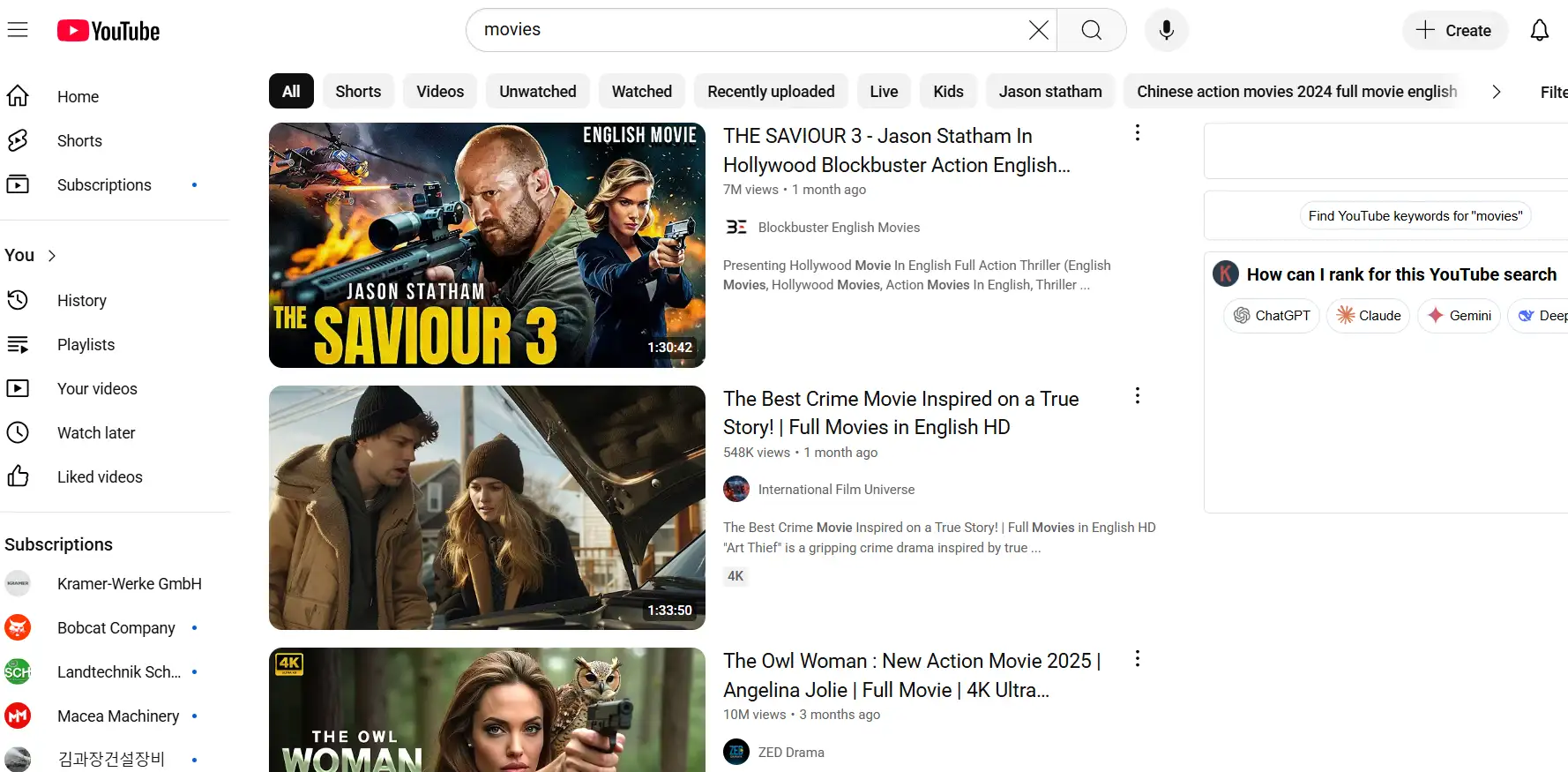Image resolution: width=1568 pixels, height=772 pixels.
Task: Open the Subscriptions sidebar icon
Action: point(18,184)
